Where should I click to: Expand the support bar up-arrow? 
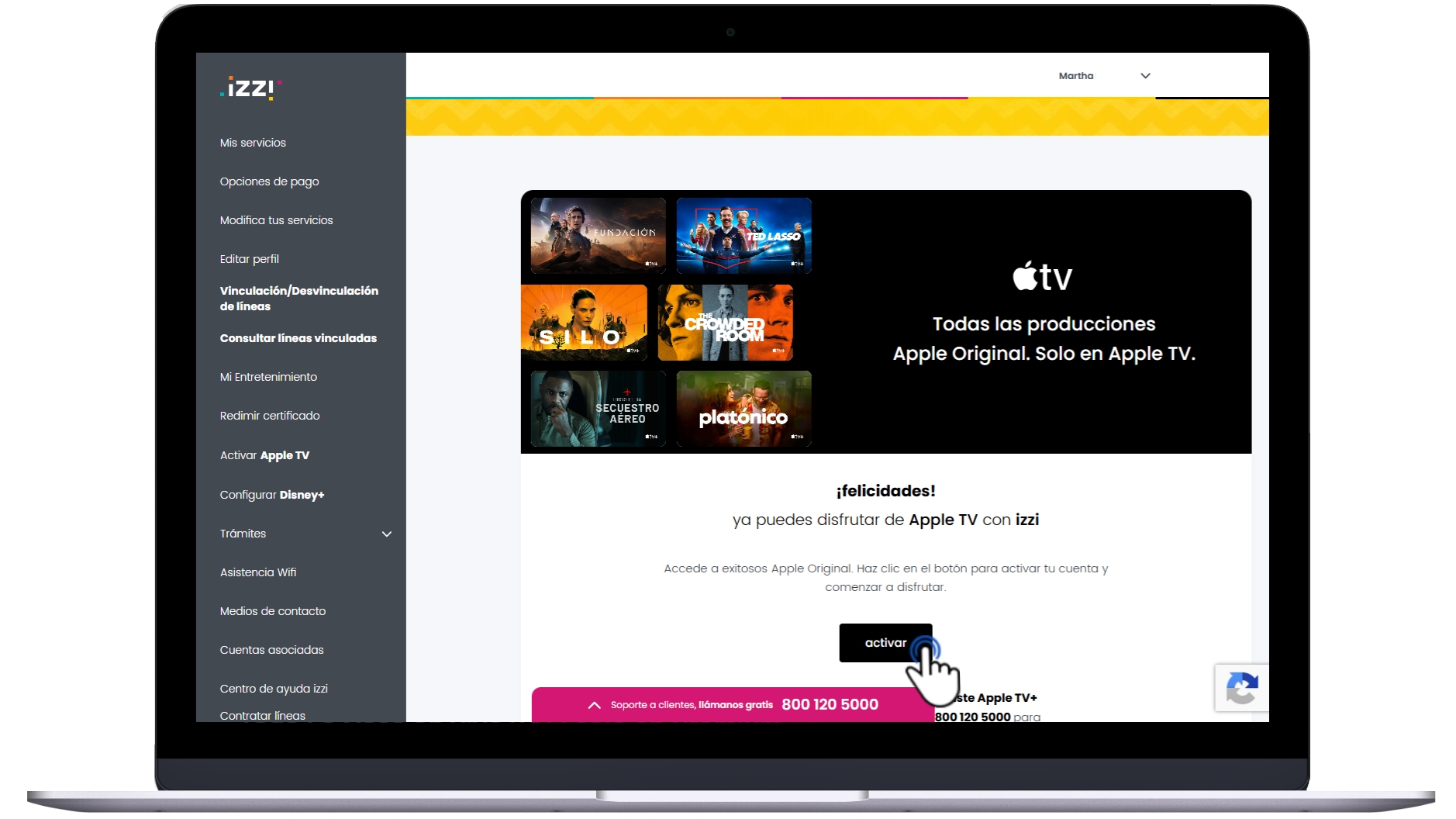(x=594, y=705)
